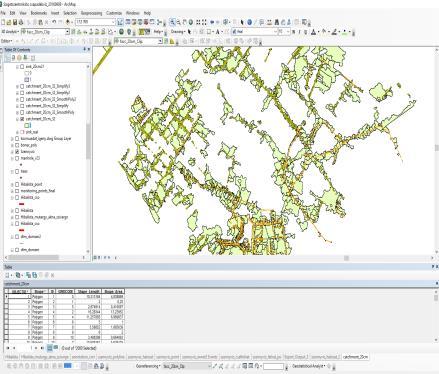The width and height of the screenshot is (439, 374).
Task: Open the Bookmarks menu
Action: (x=39, y=13)
